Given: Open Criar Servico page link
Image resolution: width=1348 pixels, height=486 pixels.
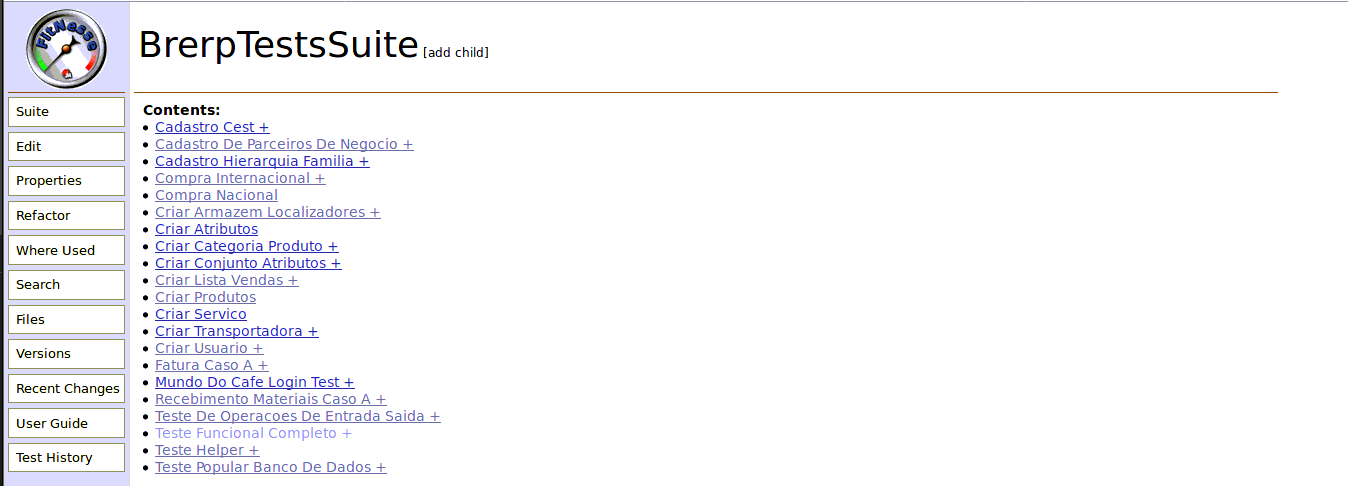Looking at the screenshot, I should 200,314.
